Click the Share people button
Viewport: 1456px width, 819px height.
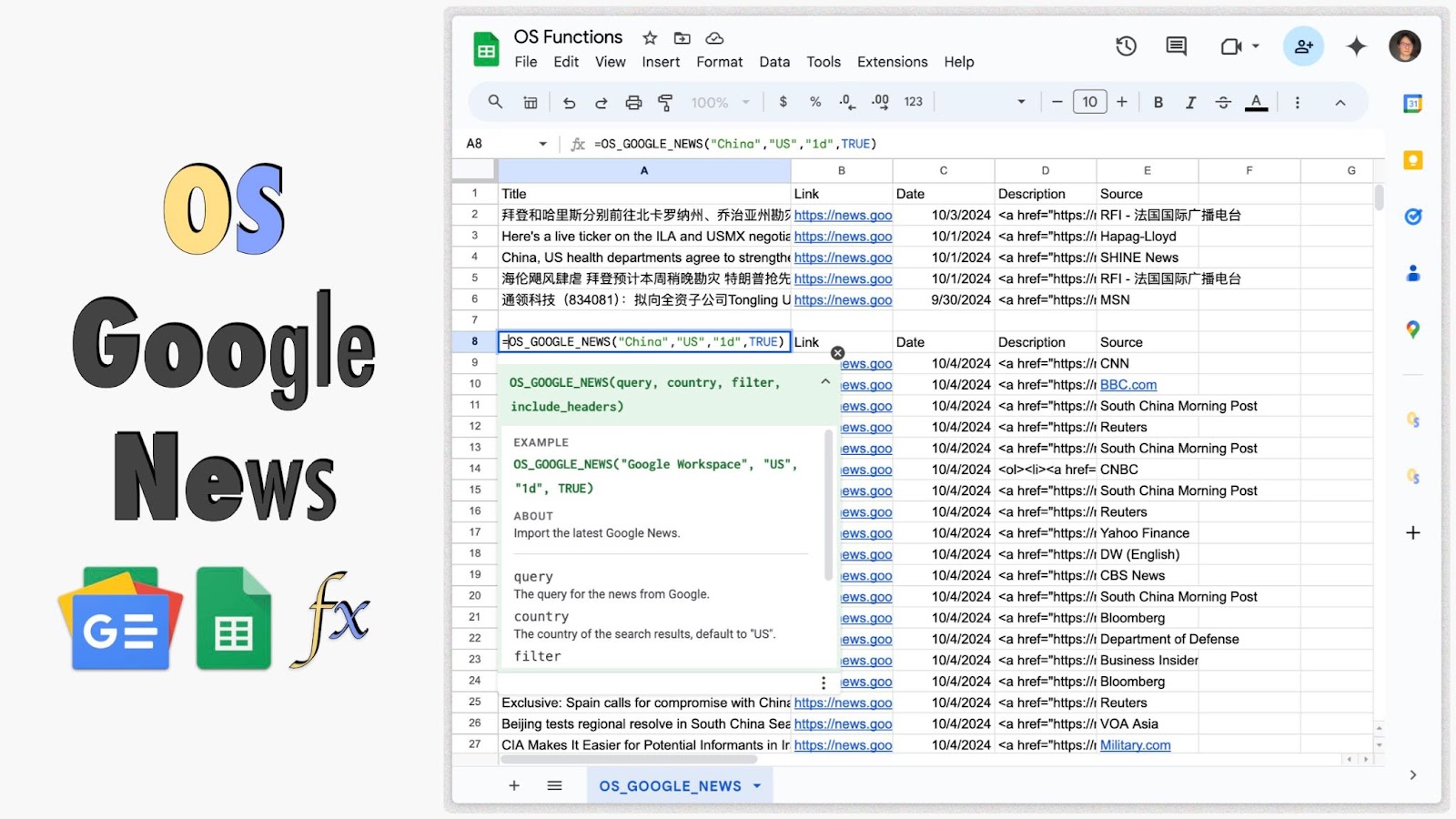coord(1303,46)
